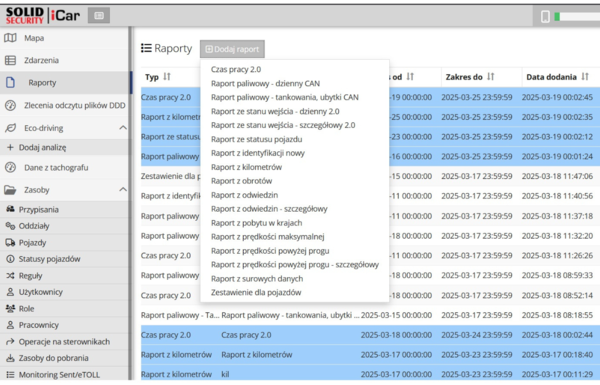The width and height of the screenshot is (600, 385).
Task: Choose Raport z surowych danych
Action: 257,279
